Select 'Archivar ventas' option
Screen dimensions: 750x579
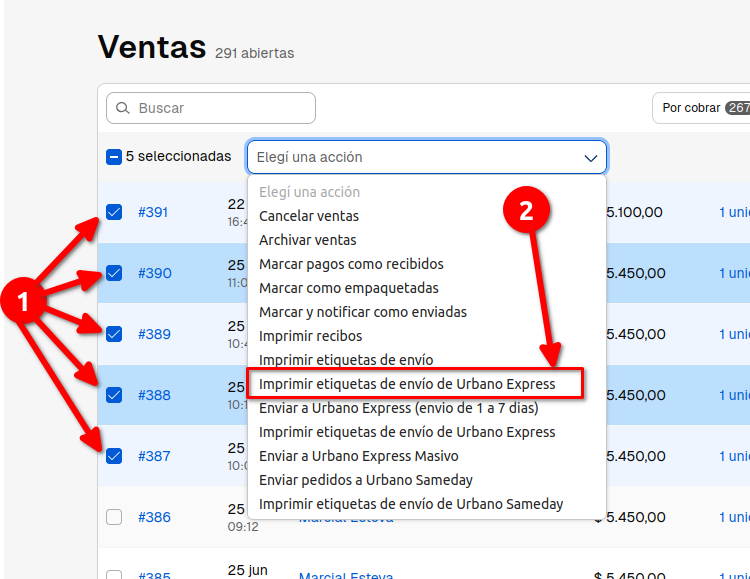pos(308,240)
